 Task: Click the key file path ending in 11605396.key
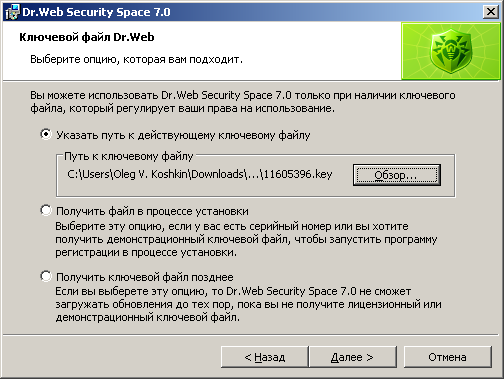click(x=200, y=174)
